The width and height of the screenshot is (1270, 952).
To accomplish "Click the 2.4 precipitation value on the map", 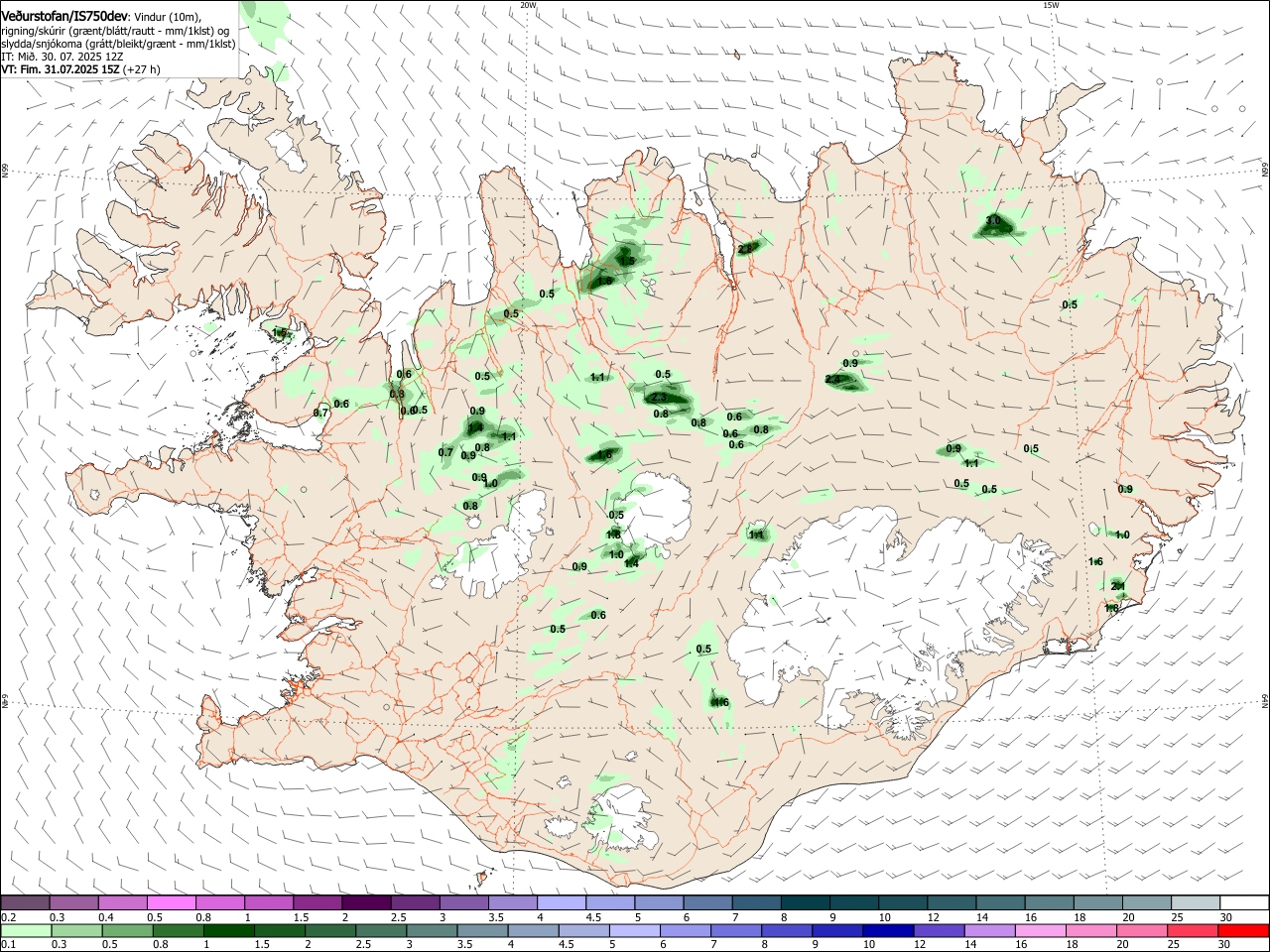I will tap(832, 380).
